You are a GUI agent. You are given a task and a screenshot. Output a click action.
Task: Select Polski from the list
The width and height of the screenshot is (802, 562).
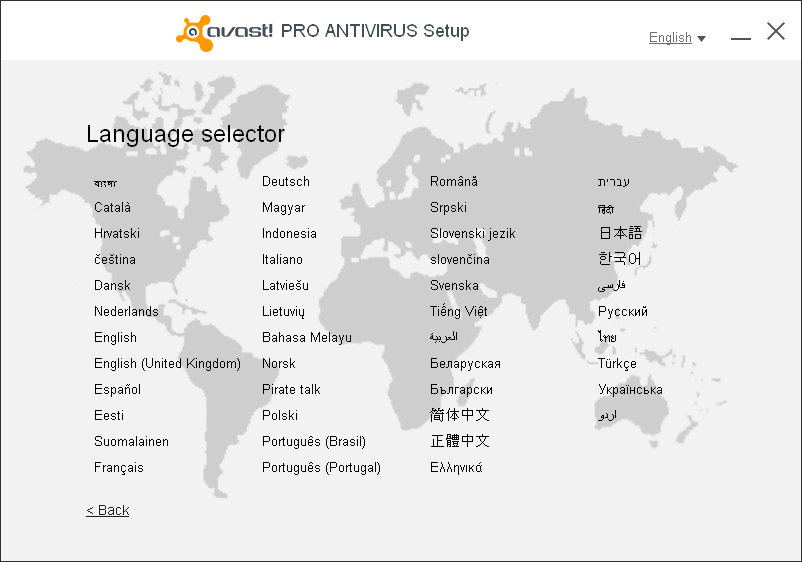pos(280,415)
